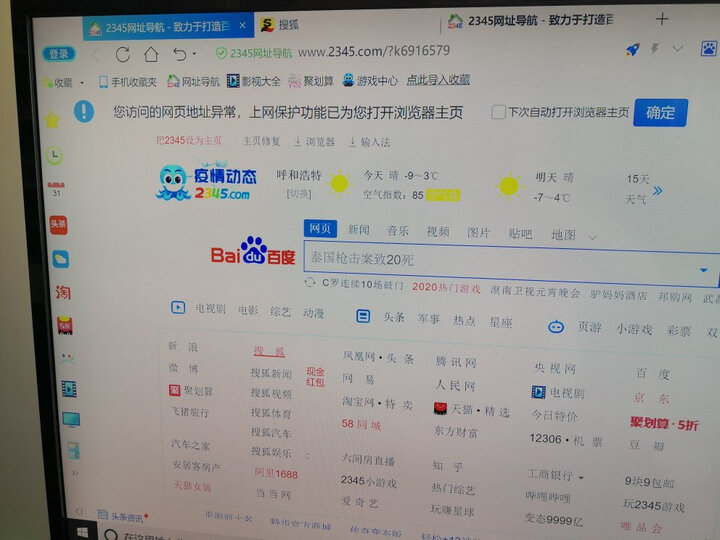Expand 15天天气 forecast arrow
The image size is (720, 540).
(x=658, y=191)
